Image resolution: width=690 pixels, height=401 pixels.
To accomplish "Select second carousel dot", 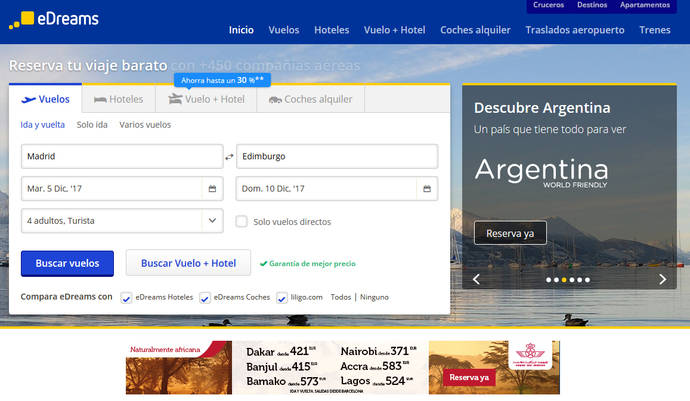I will tap(556, 280).
